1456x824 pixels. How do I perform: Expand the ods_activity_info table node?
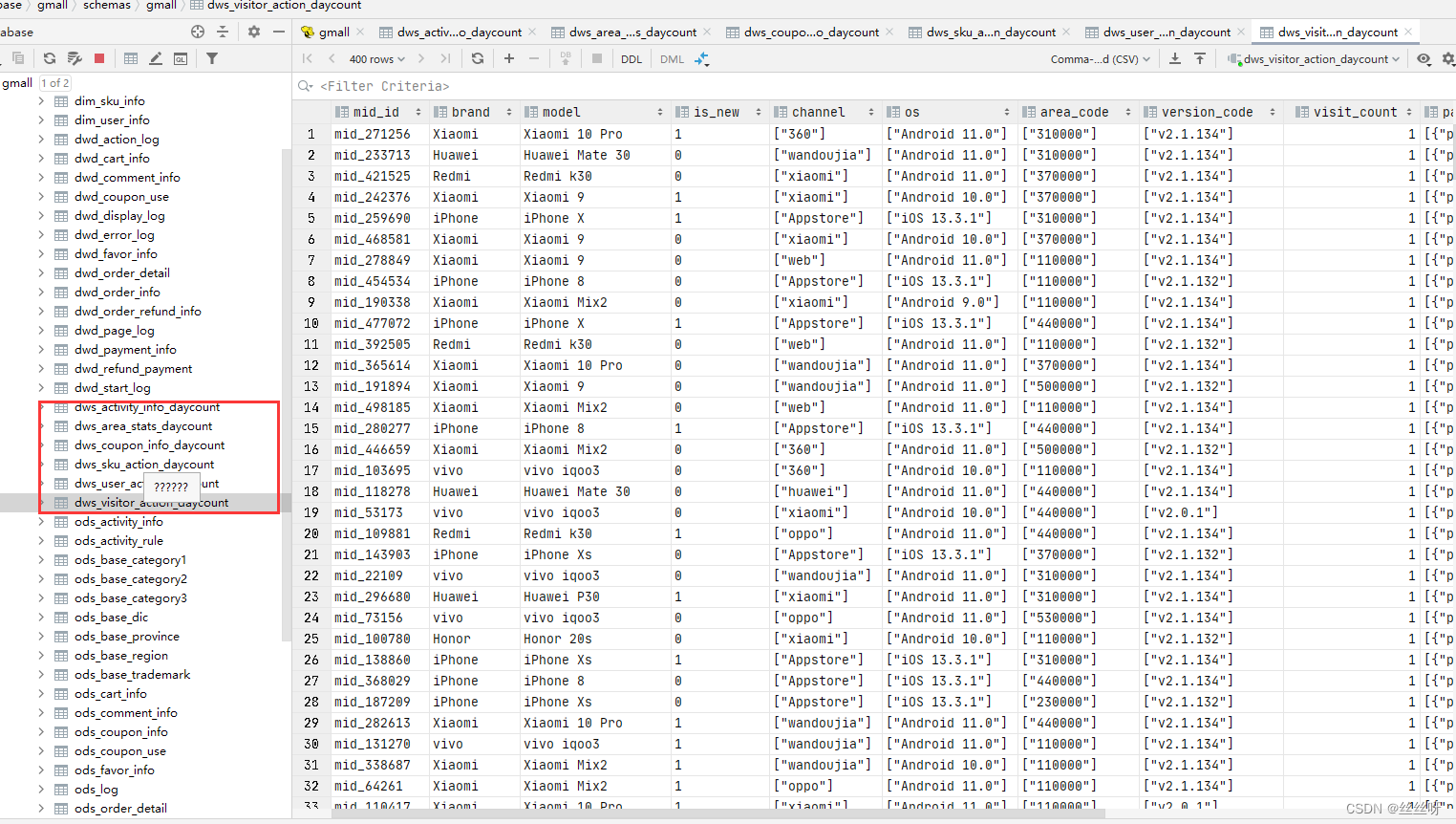click(41, 521)
